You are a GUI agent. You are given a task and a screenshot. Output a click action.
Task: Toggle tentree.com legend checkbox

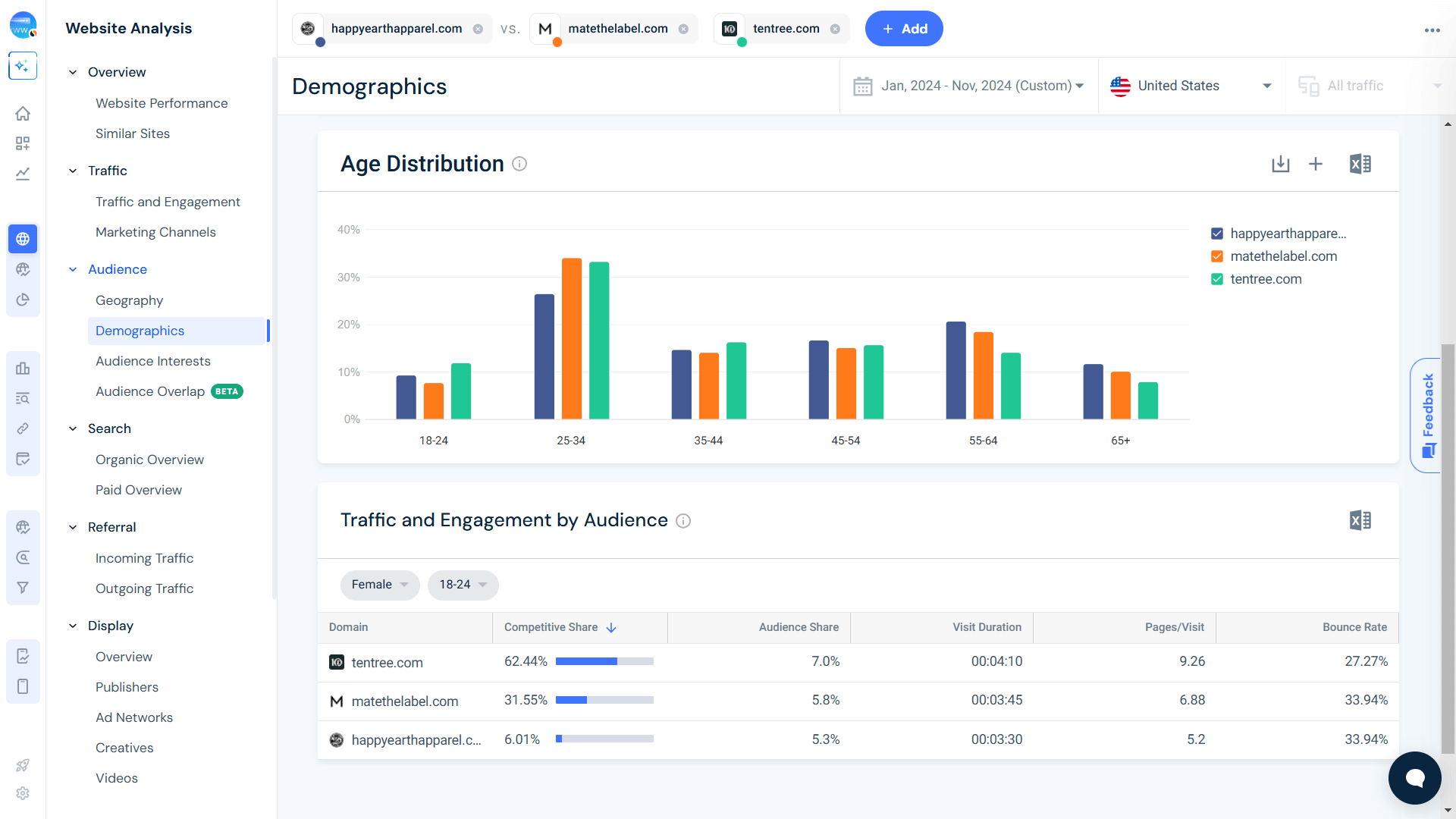click(x=1217, y=279)
